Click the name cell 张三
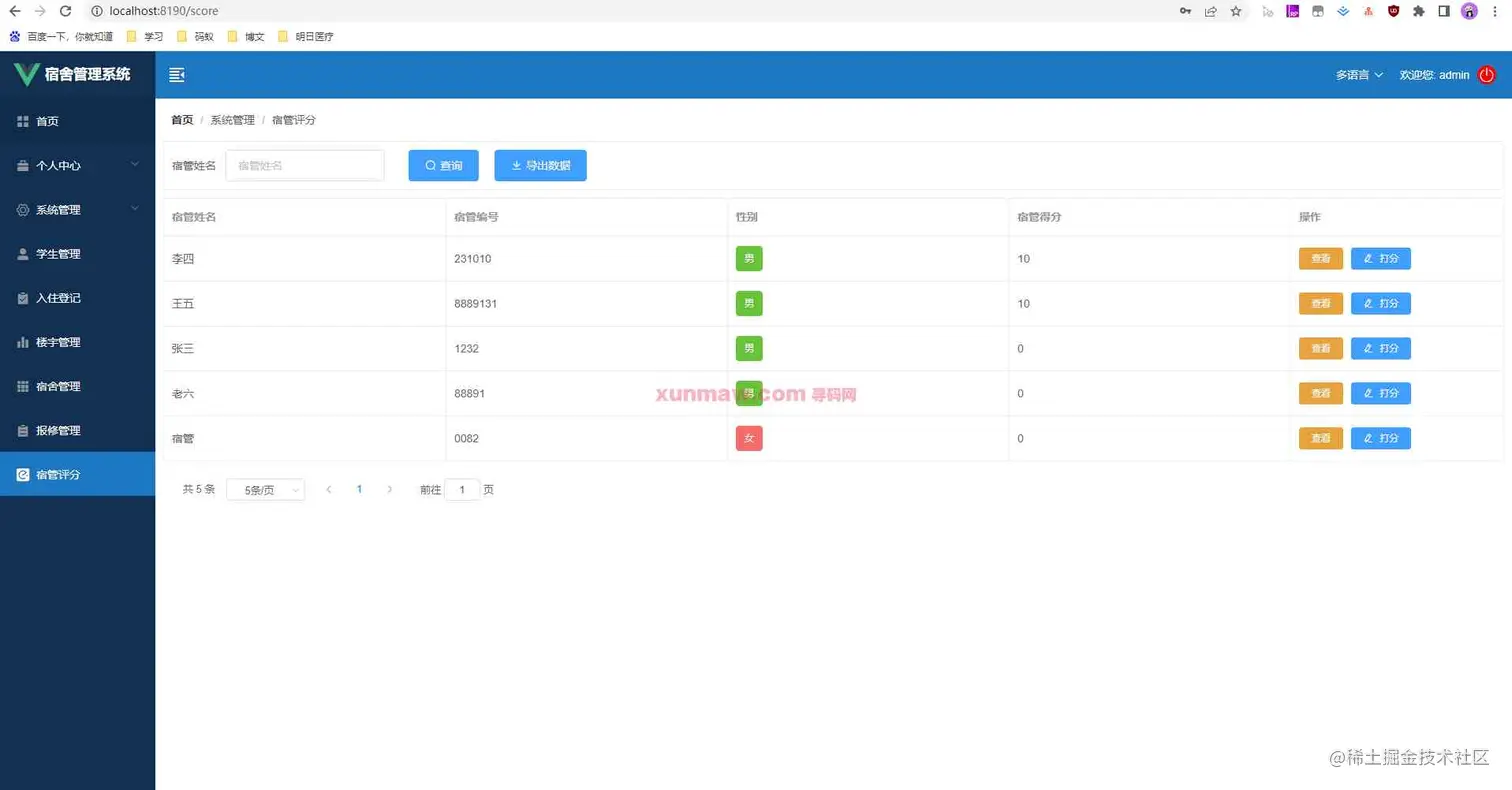The width and height of the screenshot is (1512, 790). click(x=183, y=348)
